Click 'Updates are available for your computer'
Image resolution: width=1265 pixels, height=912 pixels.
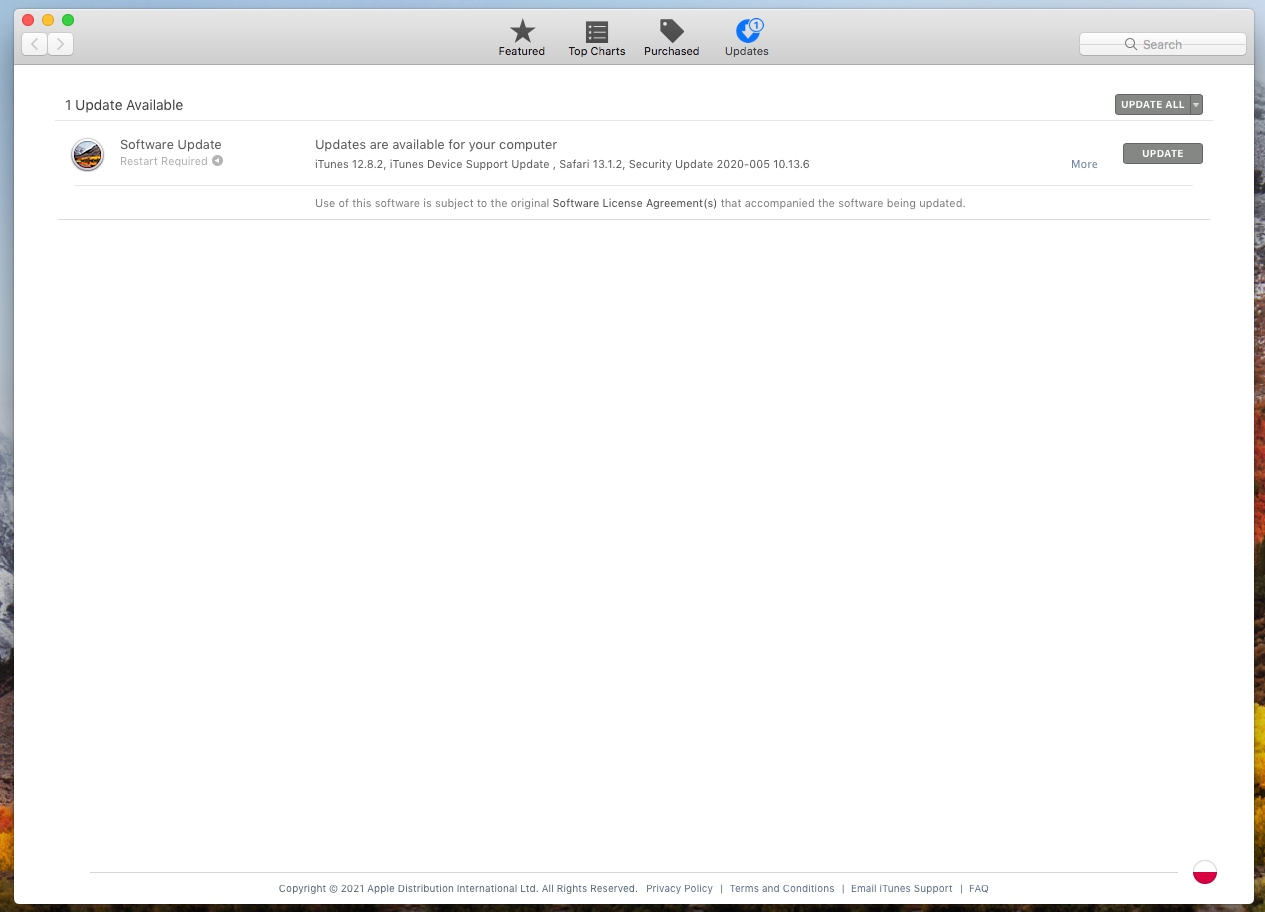point(436,144)
